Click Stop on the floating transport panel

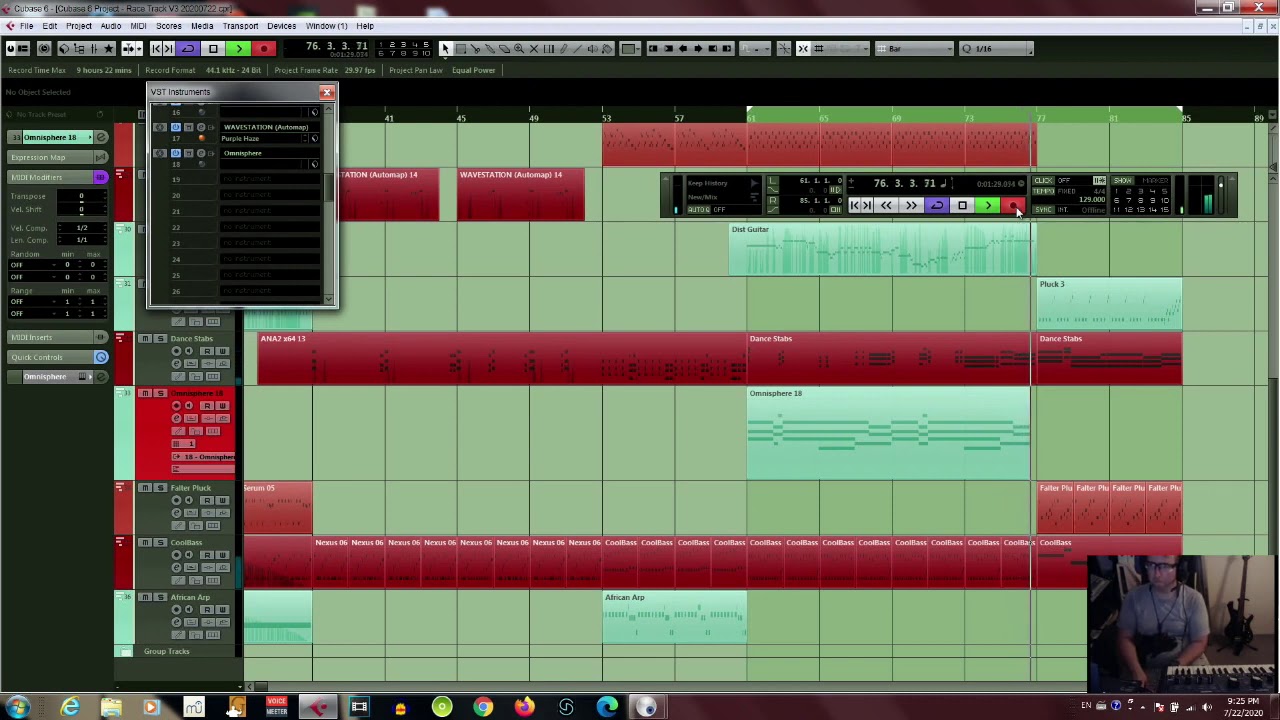(x=962, y=205)
